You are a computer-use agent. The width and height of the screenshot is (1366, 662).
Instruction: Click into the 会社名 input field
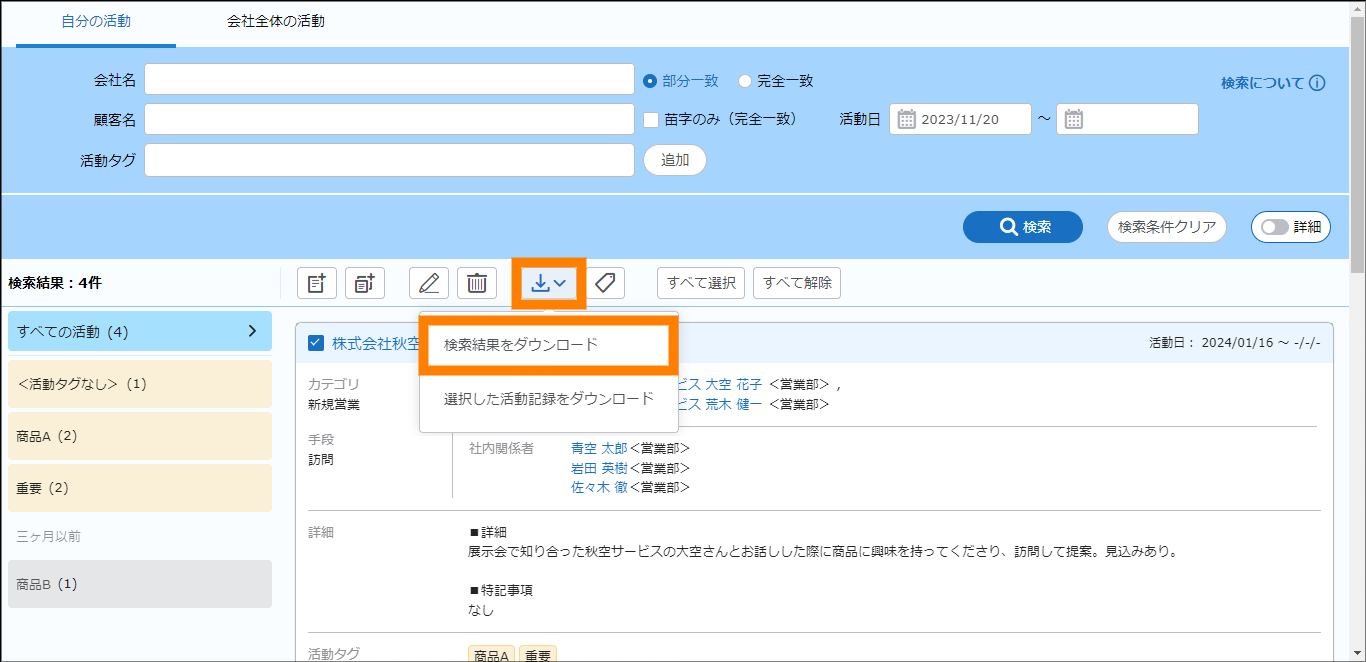389,80
